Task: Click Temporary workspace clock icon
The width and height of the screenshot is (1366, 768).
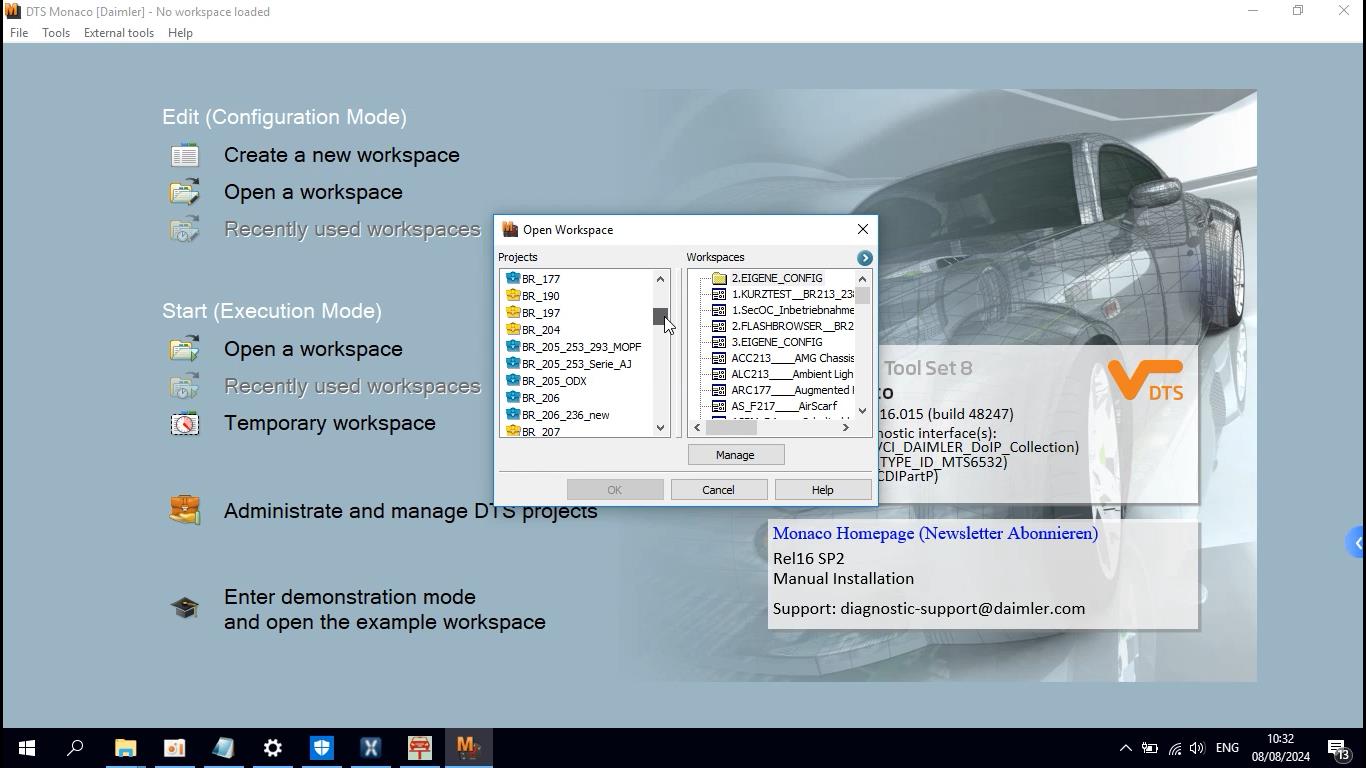Action: [185, 424]
